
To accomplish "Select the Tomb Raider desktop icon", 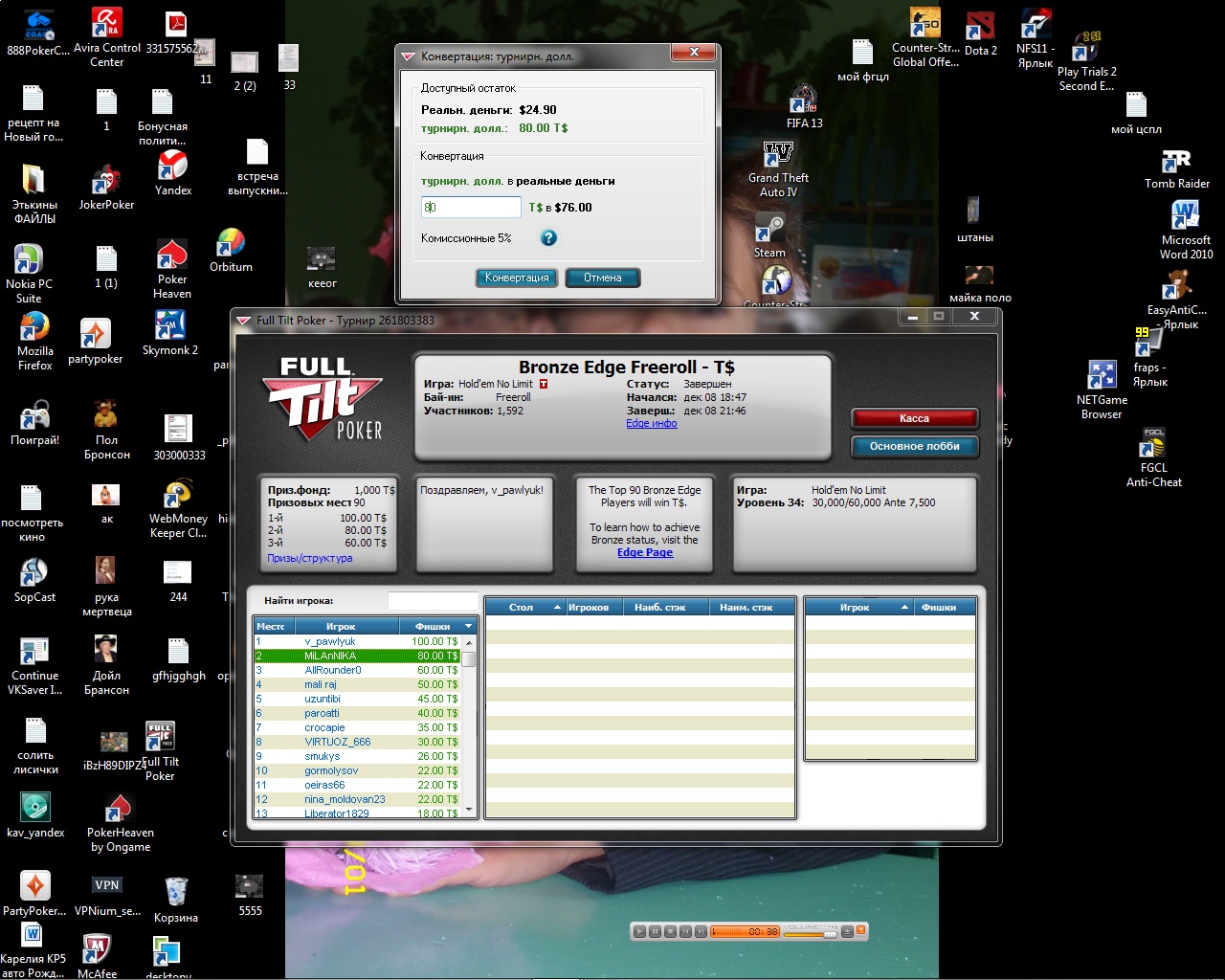I will (x=1177, y=168).
